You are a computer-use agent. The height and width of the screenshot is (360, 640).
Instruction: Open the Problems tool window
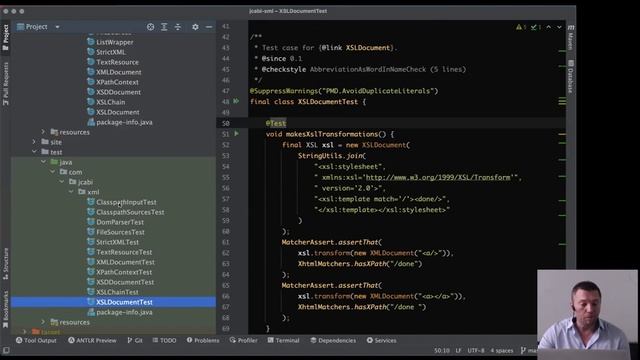pyautogui.click(x=203, y=340)
